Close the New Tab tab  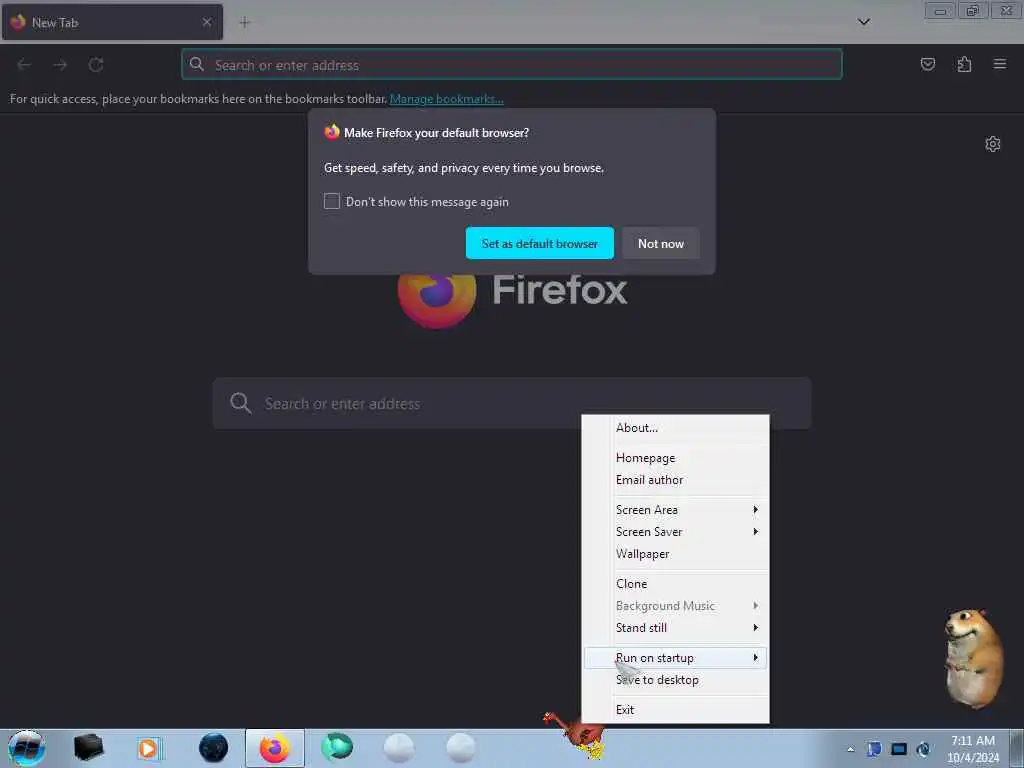[207, 22]
